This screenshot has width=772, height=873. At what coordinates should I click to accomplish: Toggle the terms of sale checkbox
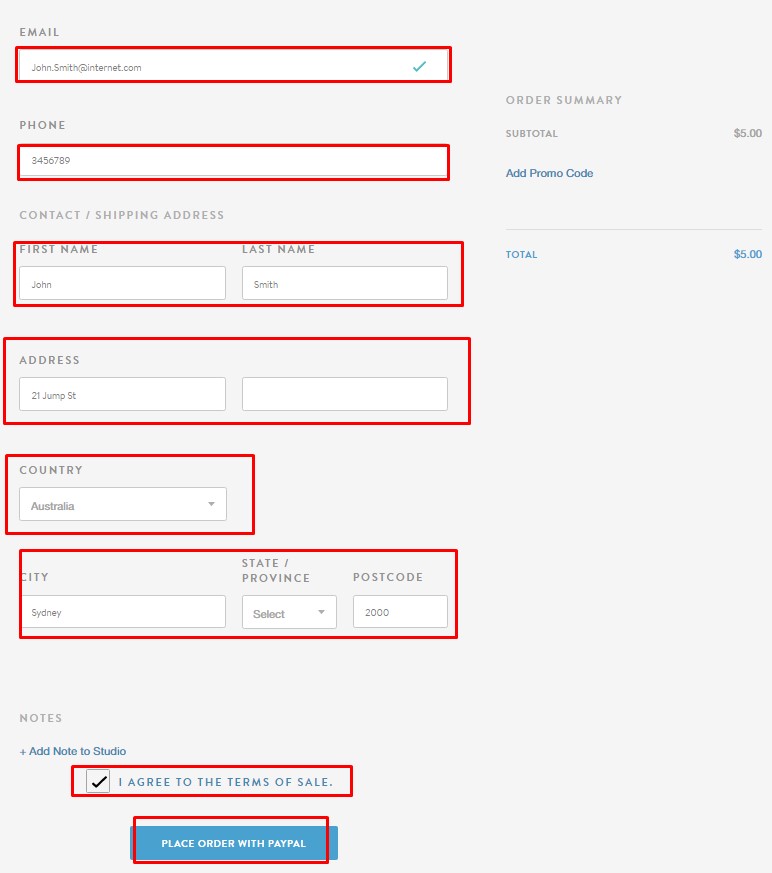click(98, 782)
